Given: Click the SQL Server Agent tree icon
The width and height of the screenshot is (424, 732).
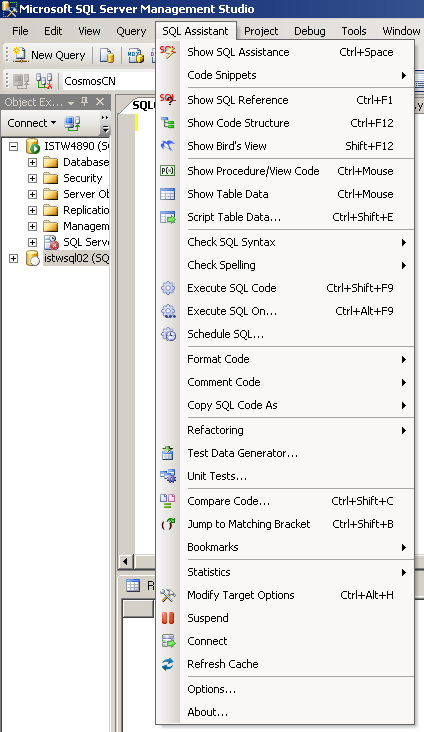Looking at the screenshot, I should coord(51,242).
